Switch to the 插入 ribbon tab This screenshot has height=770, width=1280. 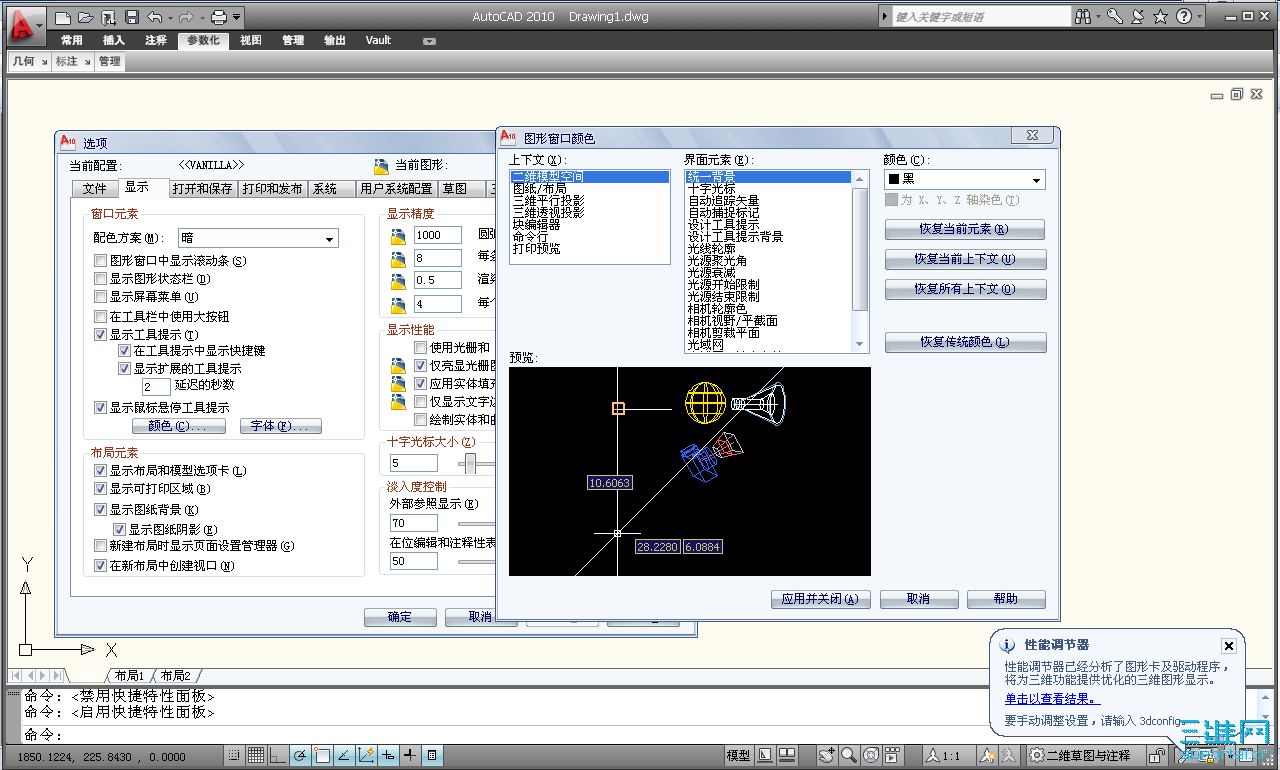114,40
